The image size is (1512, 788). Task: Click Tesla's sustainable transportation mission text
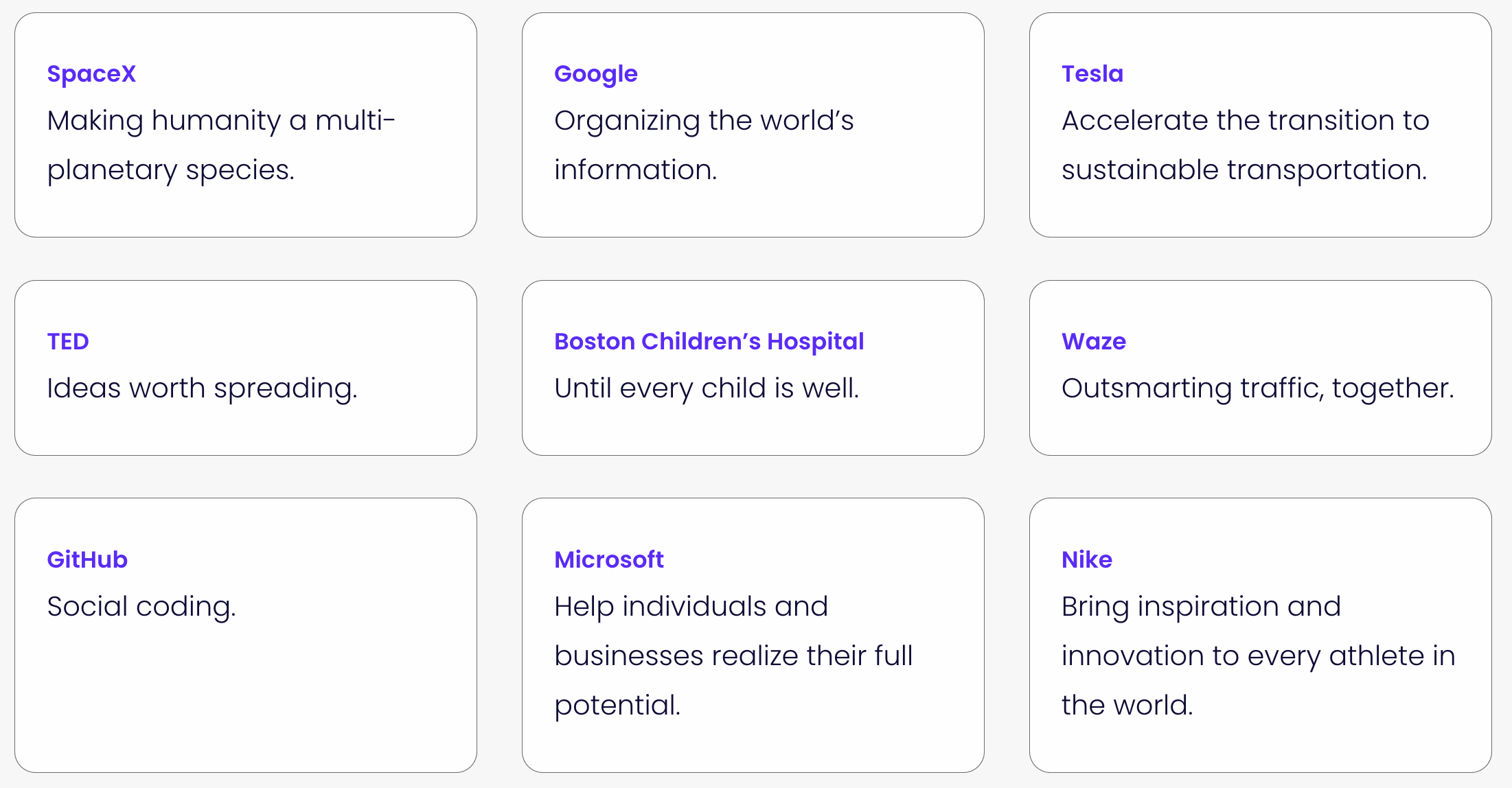point(1246,145)
